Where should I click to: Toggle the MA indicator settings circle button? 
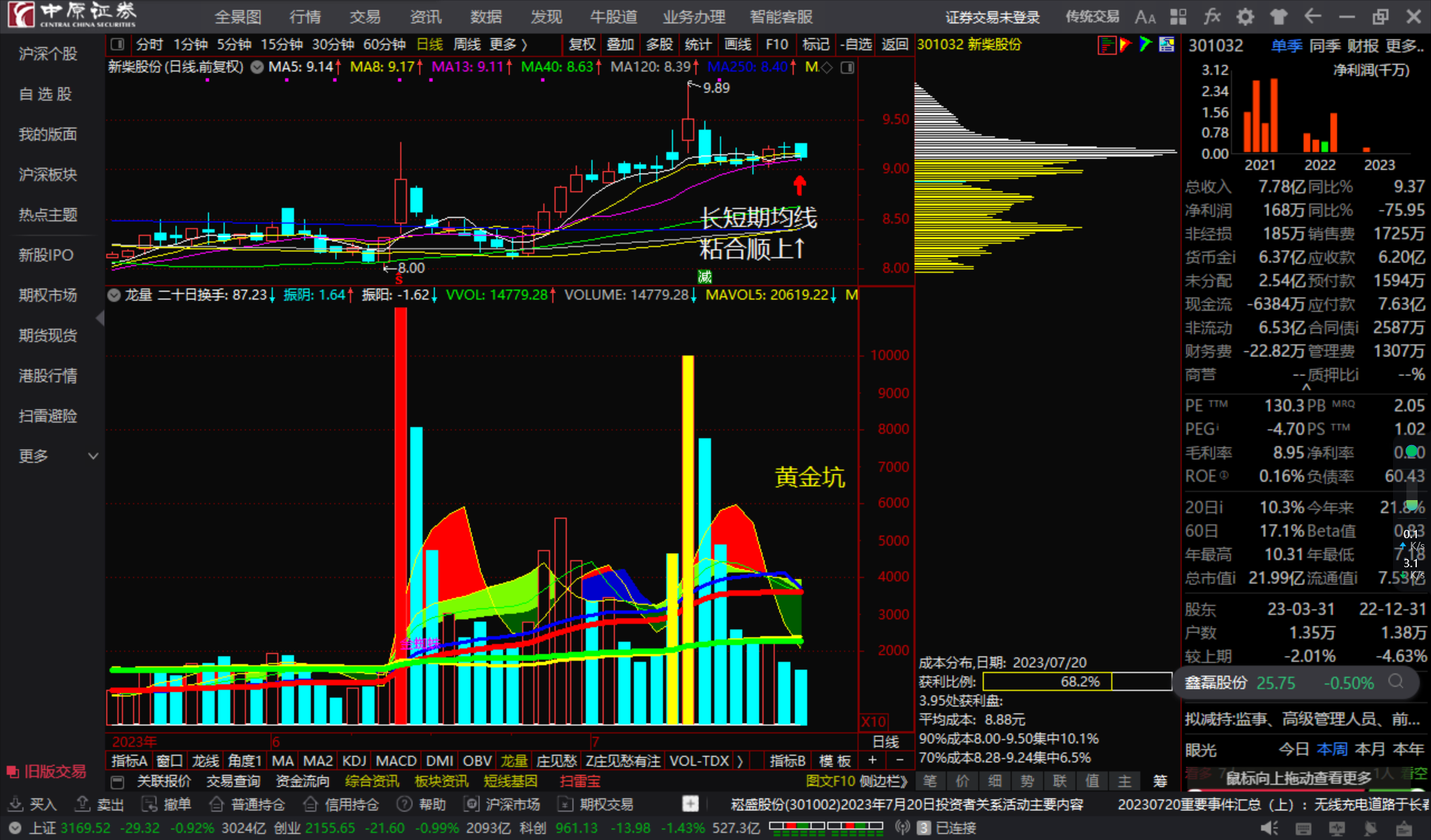(257, 67)
